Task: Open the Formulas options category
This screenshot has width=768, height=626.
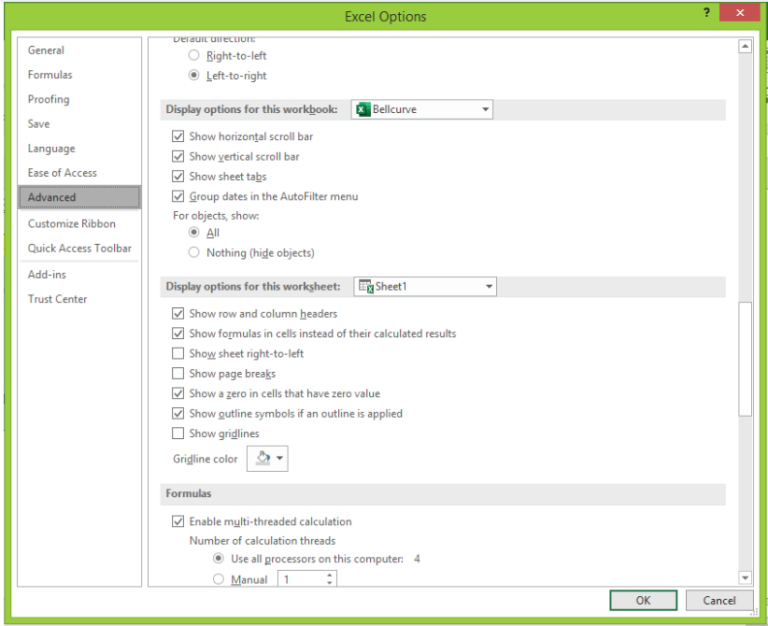Action: click(50, 75)
